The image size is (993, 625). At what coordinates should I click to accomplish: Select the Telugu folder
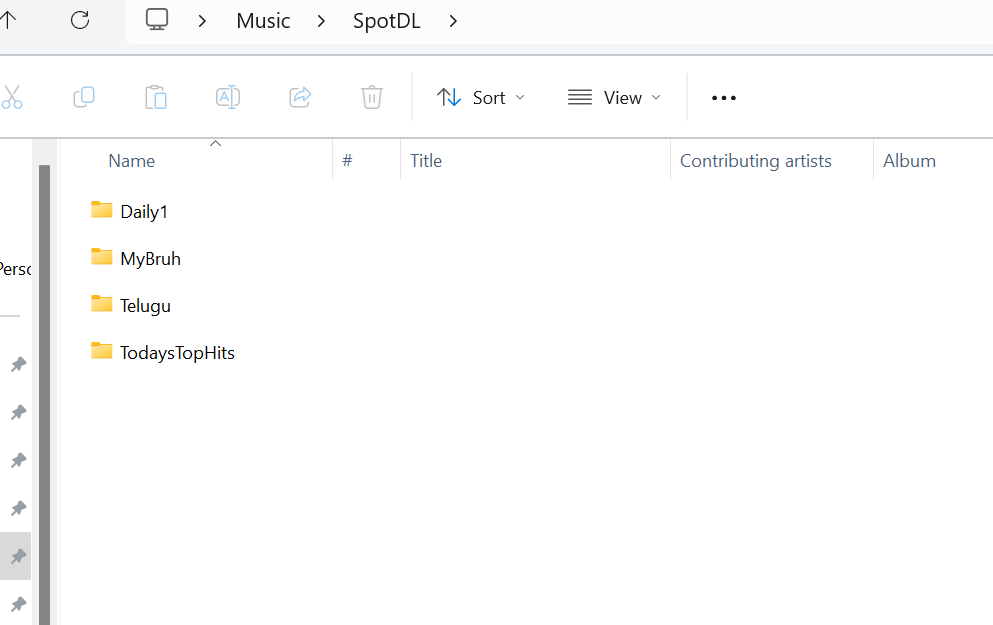point(145,305)
